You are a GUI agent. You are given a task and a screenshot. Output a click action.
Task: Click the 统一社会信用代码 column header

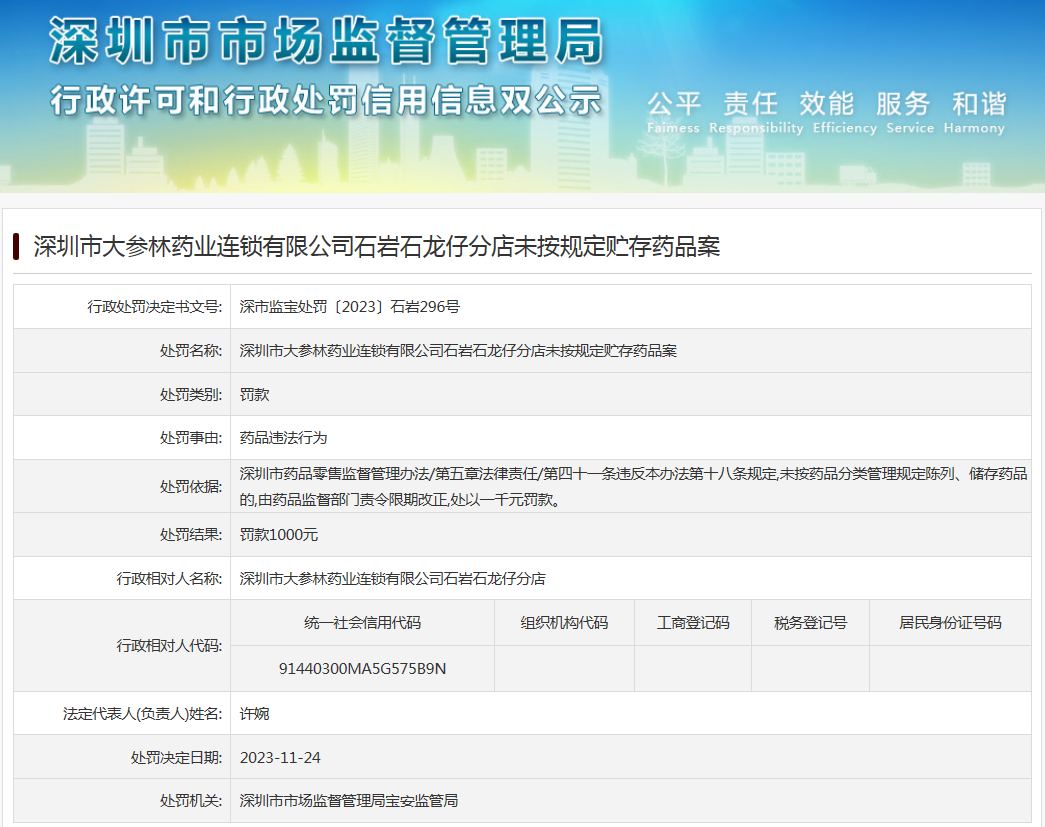[x=362, y=623]
